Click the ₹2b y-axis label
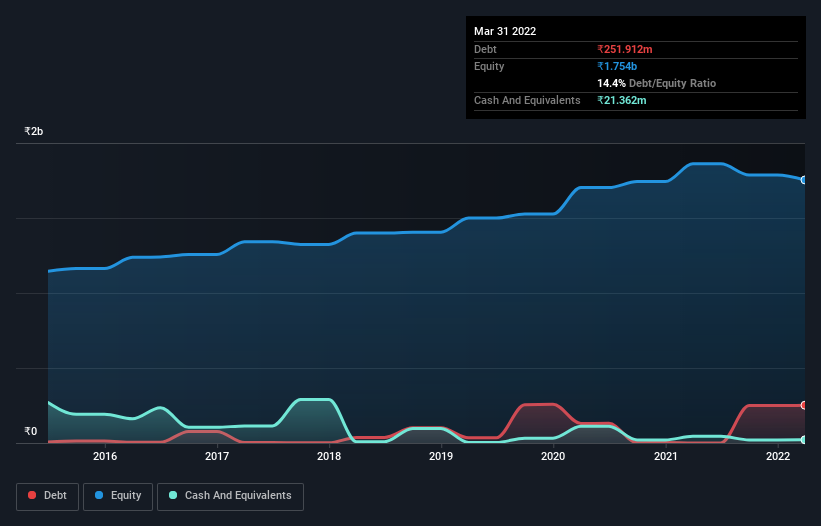Screen dimensions: 821x526 tap(34, 131)
